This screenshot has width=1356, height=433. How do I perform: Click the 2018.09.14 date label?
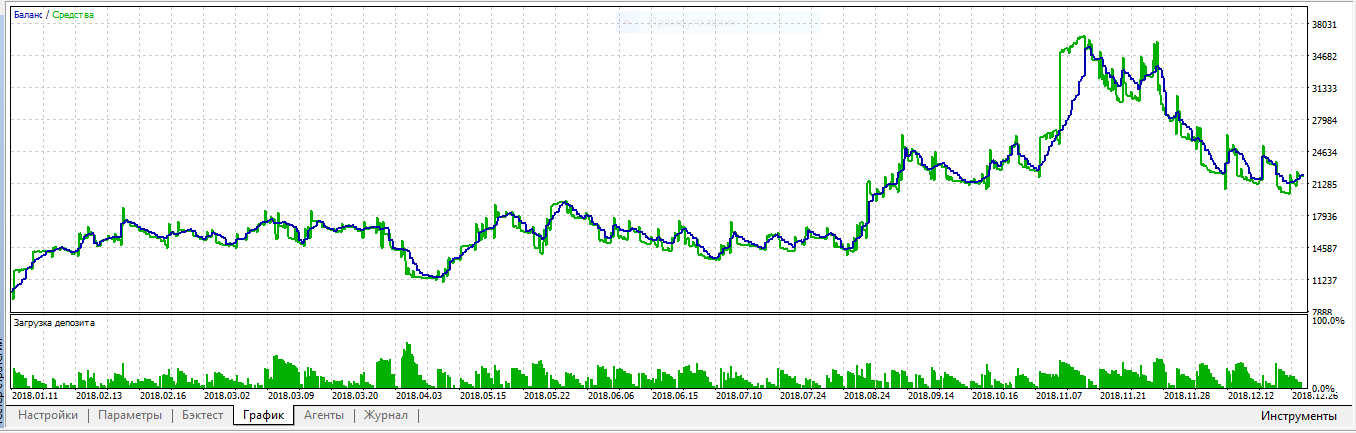[x=930, y=396]
